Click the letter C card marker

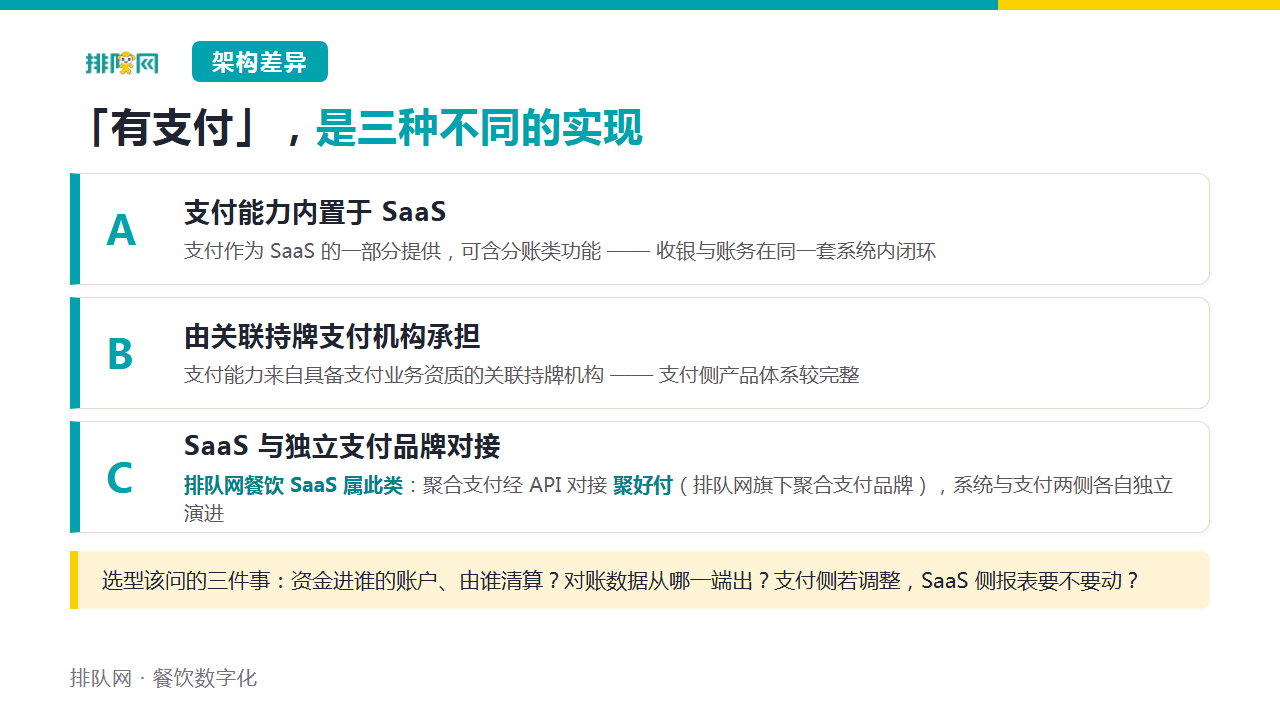pyautogui.click(x=120, y=478)
